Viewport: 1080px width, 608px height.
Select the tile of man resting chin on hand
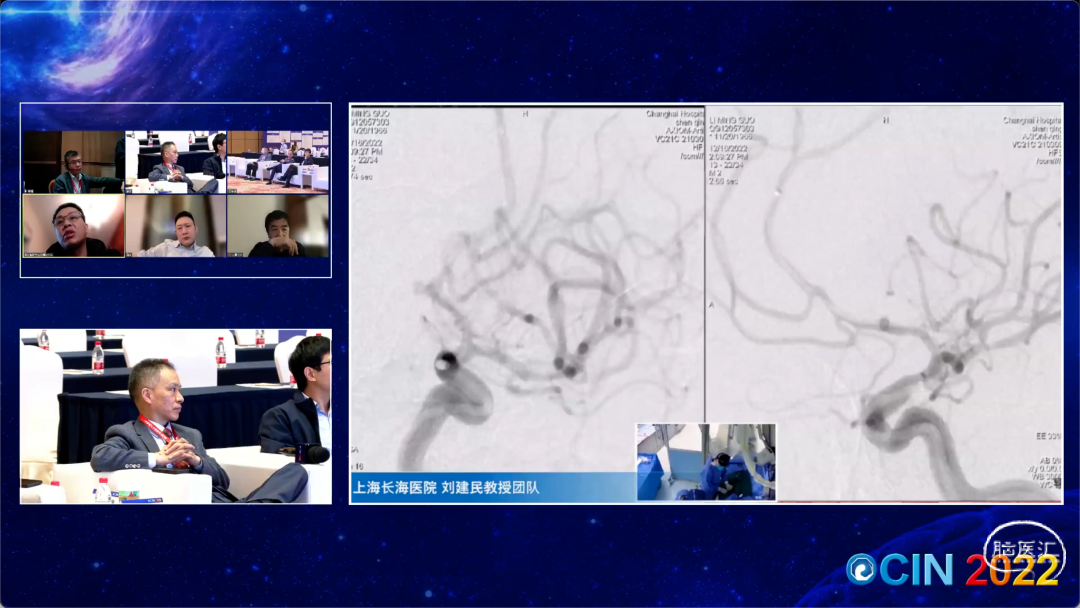coord(278,226)
